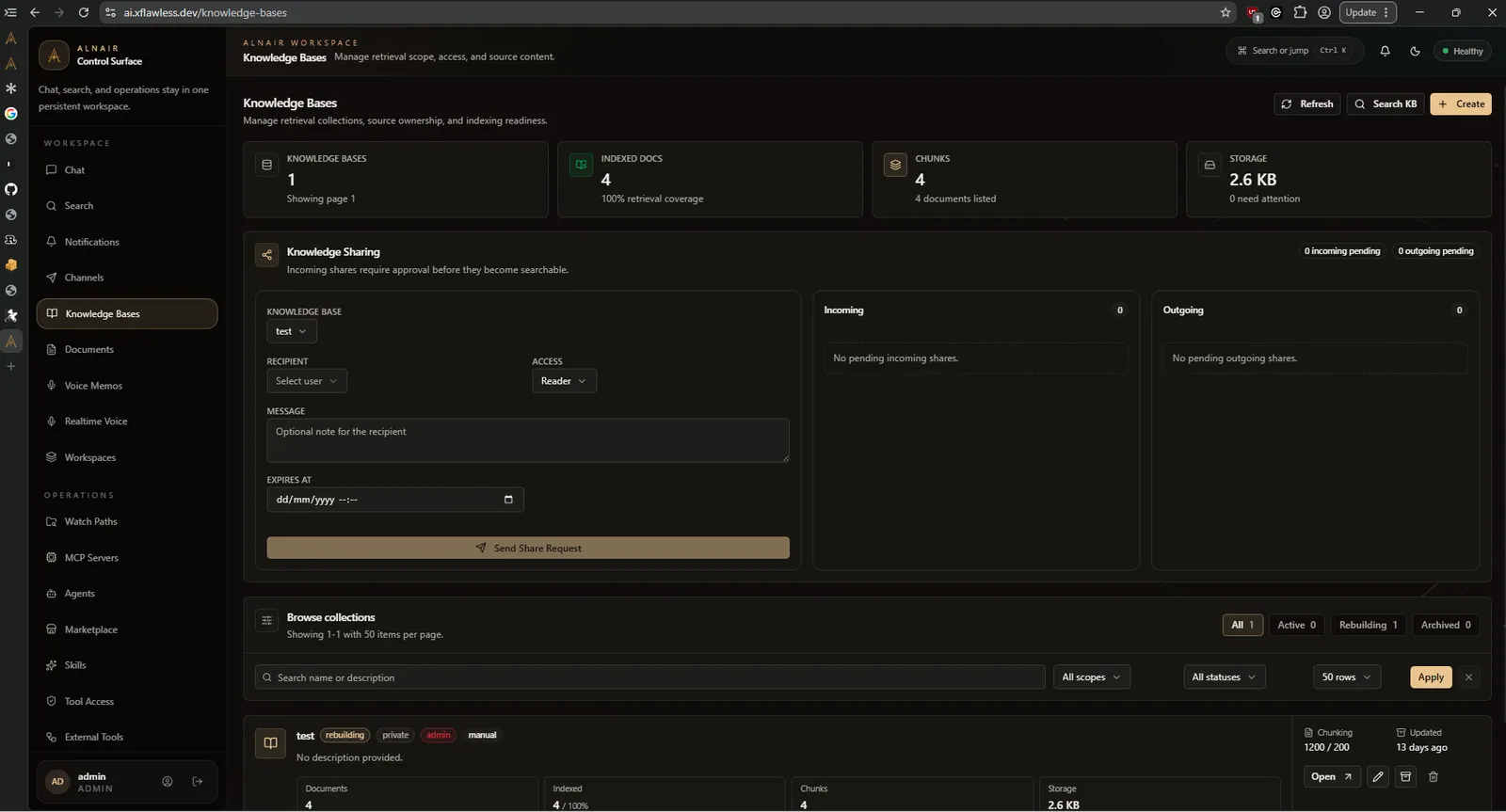Clear filters with the X icon beside Apply

click(1468, 677)
